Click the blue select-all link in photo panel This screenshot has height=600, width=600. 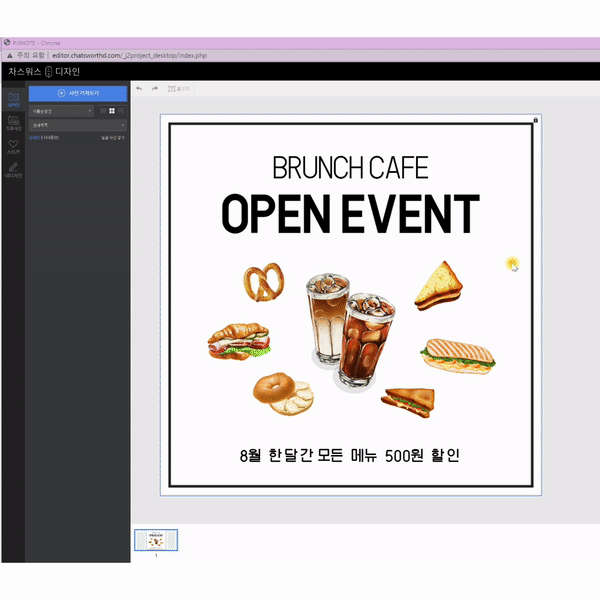pos(34,138)
